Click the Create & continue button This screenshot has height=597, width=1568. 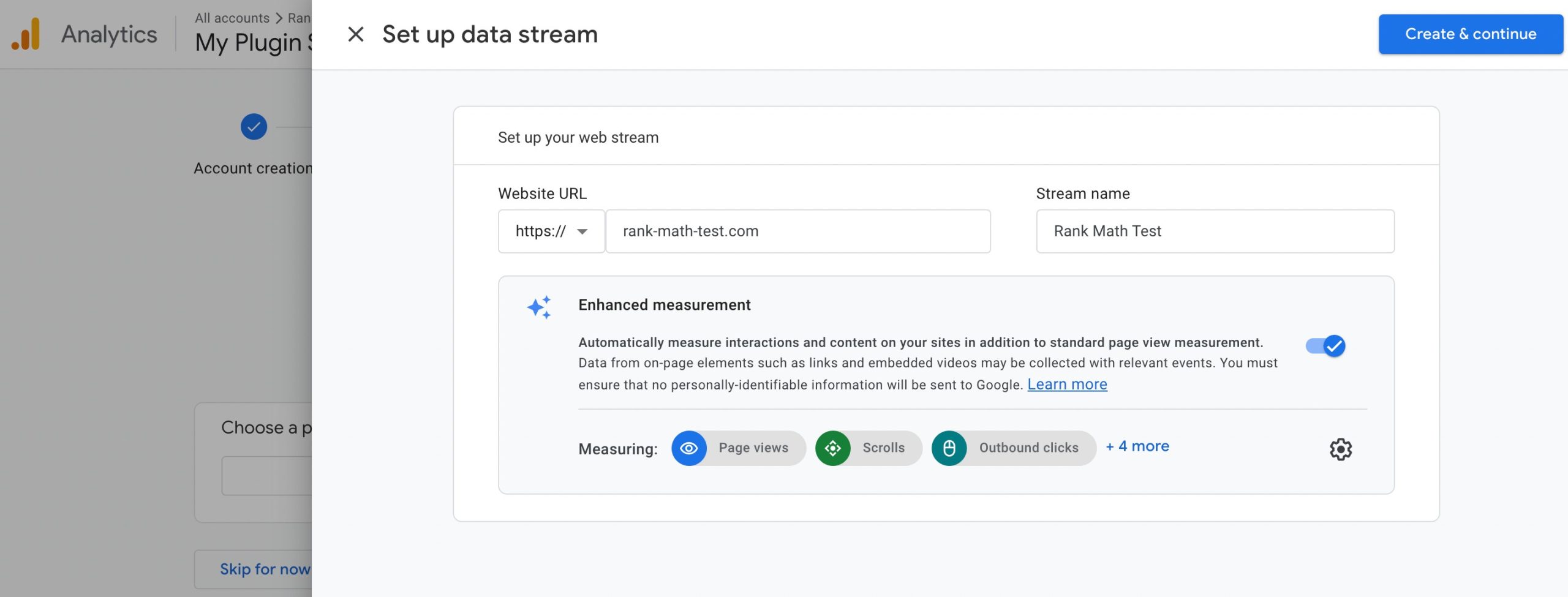point(1470,34)
